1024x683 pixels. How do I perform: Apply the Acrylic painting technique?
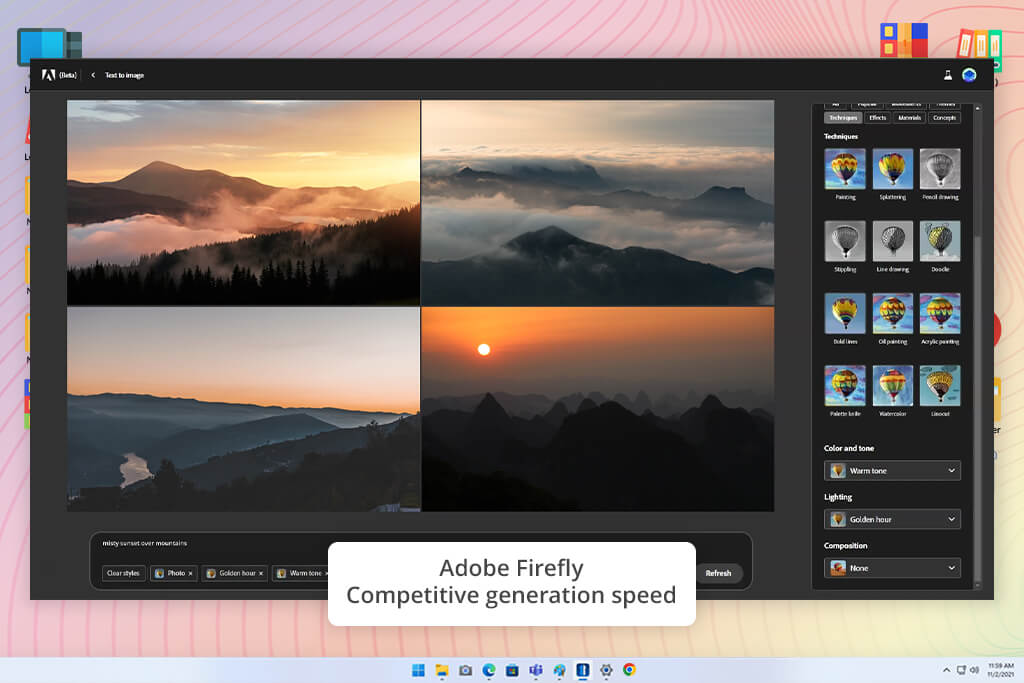coord(940,313)
